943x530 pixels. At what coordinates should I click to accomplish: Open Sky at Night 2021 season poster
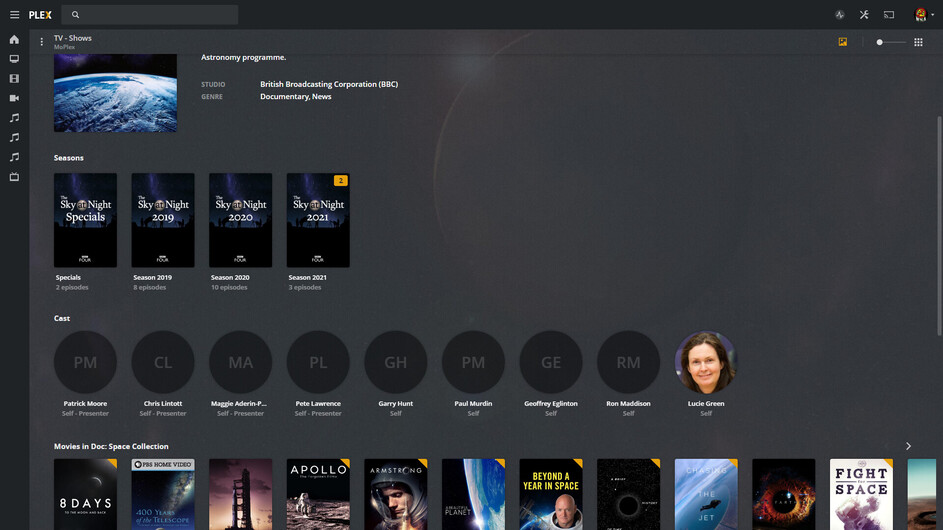point(318,220)
